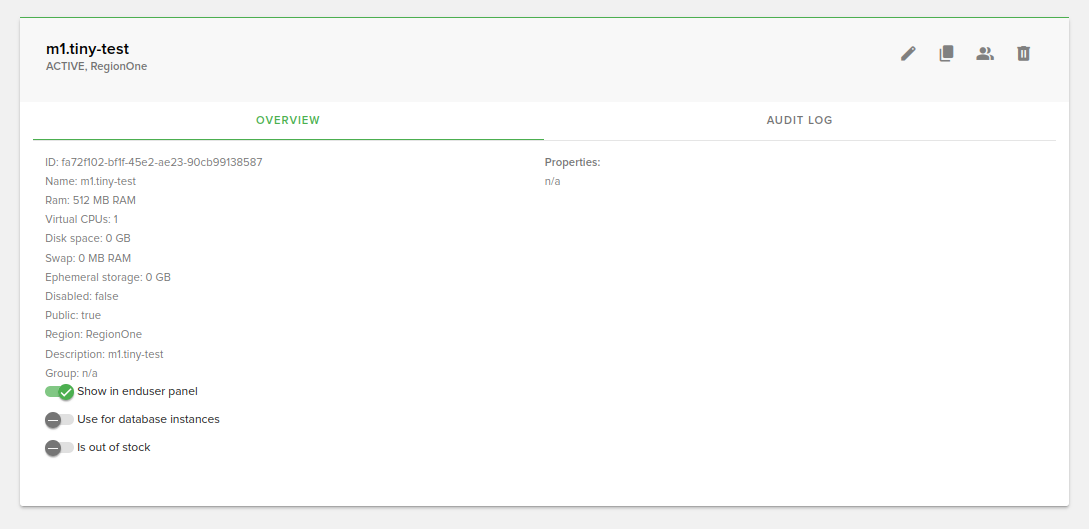This screenshot has width=1089, height=529.
Task: Click the Ephemeral storage: 0 GB line
Action: [x=108, y=277]
